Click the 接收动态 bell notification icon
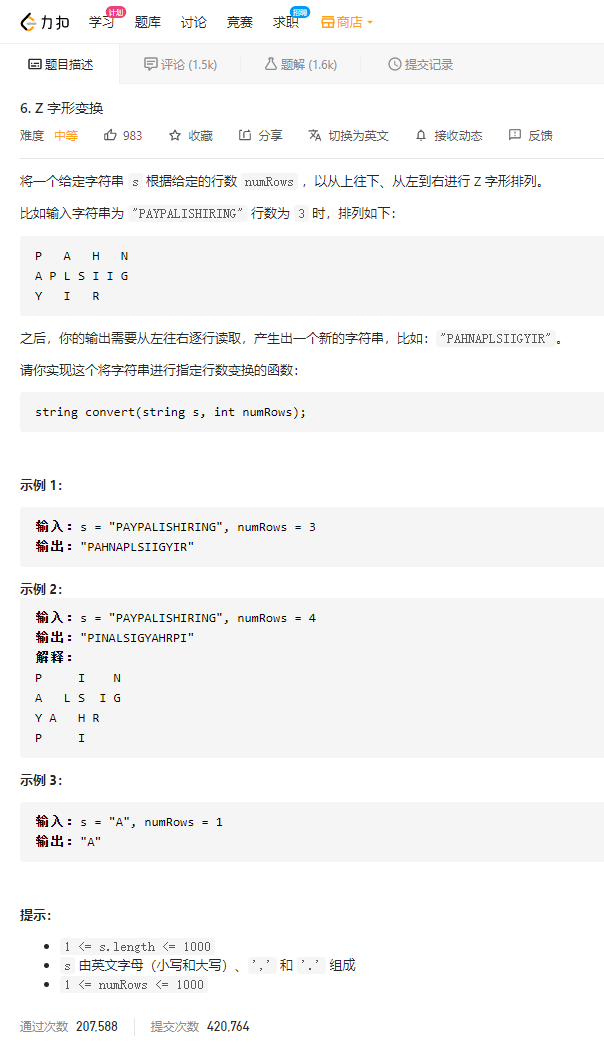This screenshot has width=604, height=1046. pyautogui.click(x=420, y=135)
